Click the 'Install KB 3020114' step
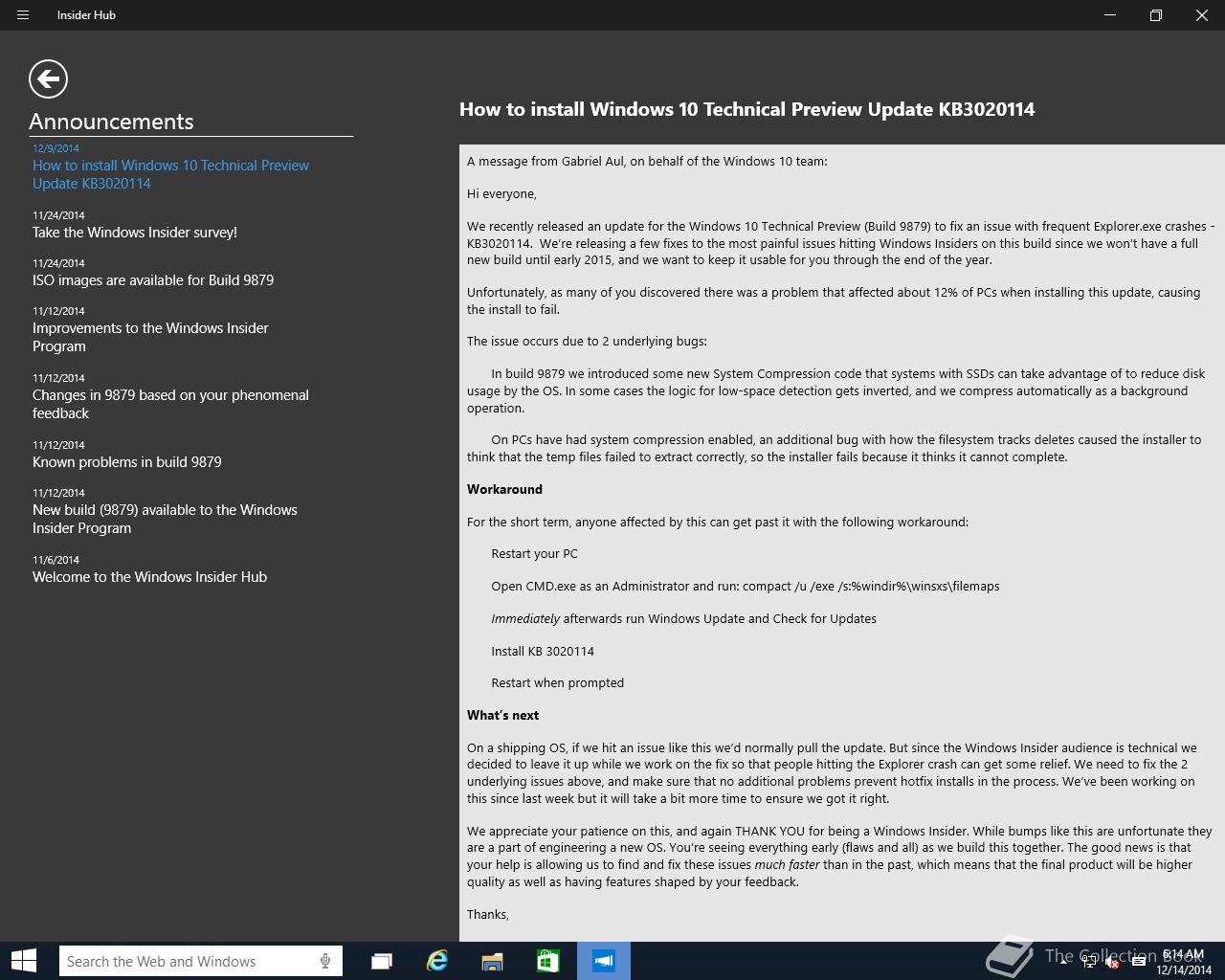Viewport: 1225px width, 980px height. coord(543,651)
